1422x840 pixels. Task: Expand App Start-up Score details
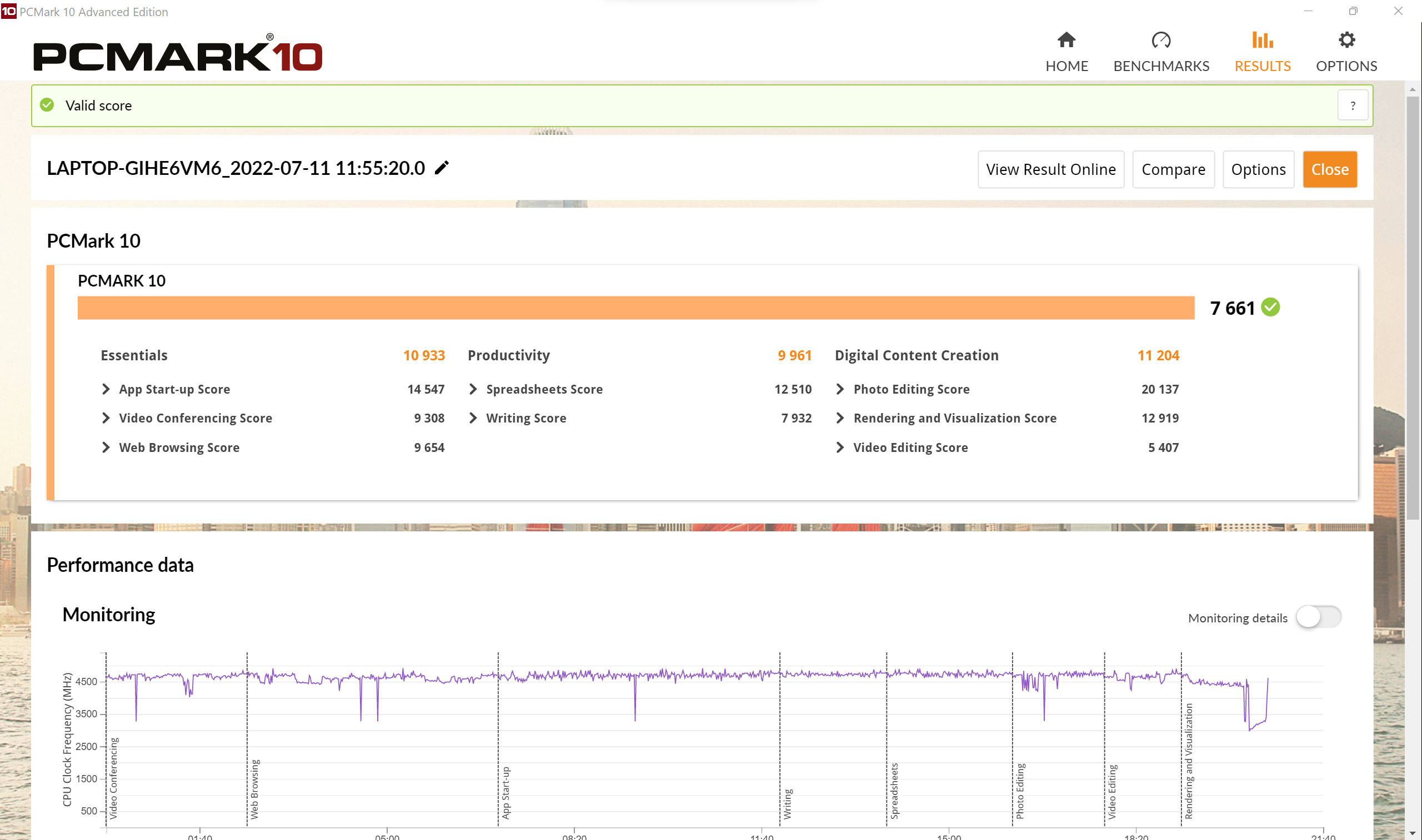[x=106, y=389]
